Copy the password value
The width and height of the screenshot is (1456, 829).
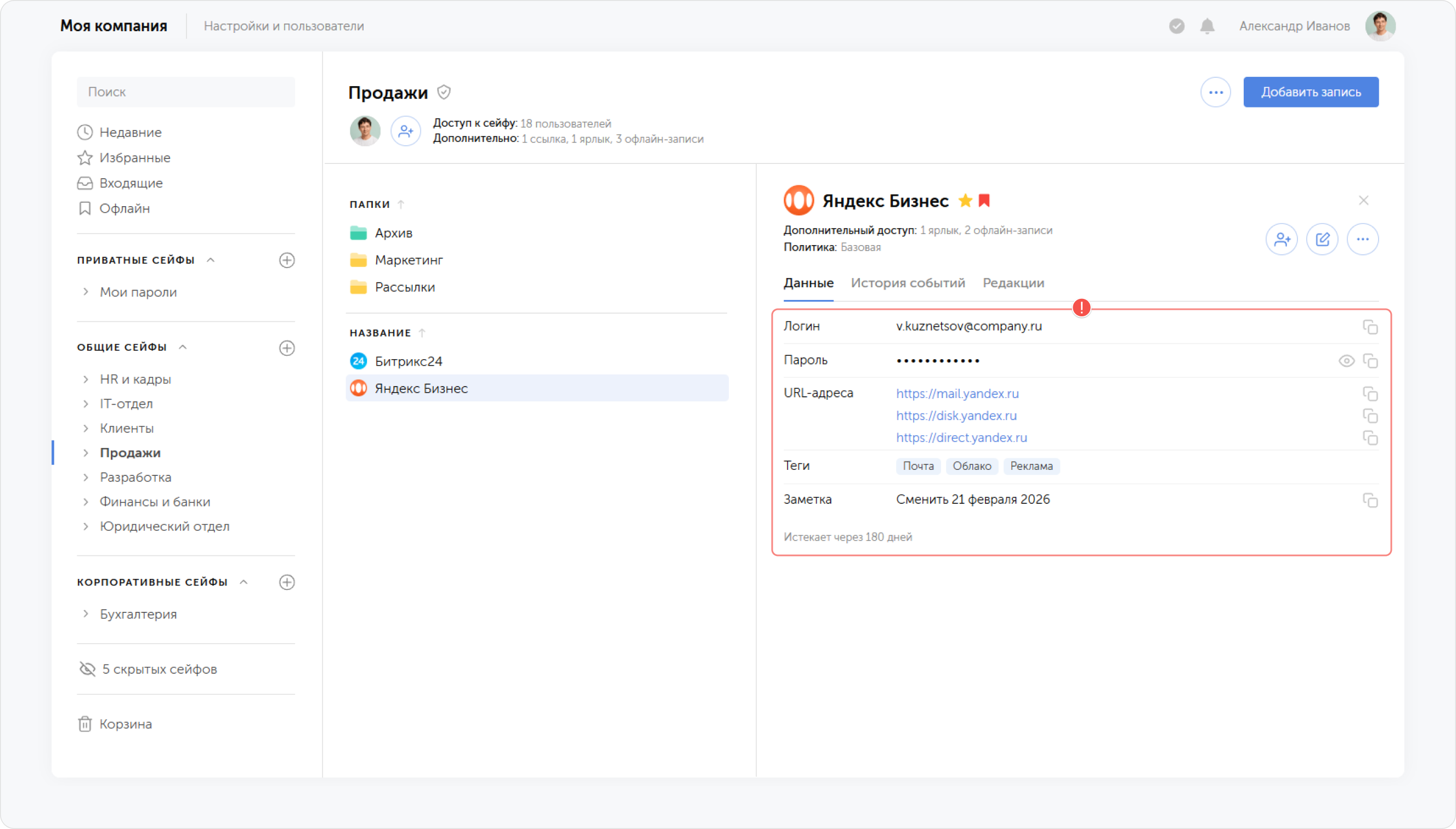pyautogui.click(x=1369, y=361)
